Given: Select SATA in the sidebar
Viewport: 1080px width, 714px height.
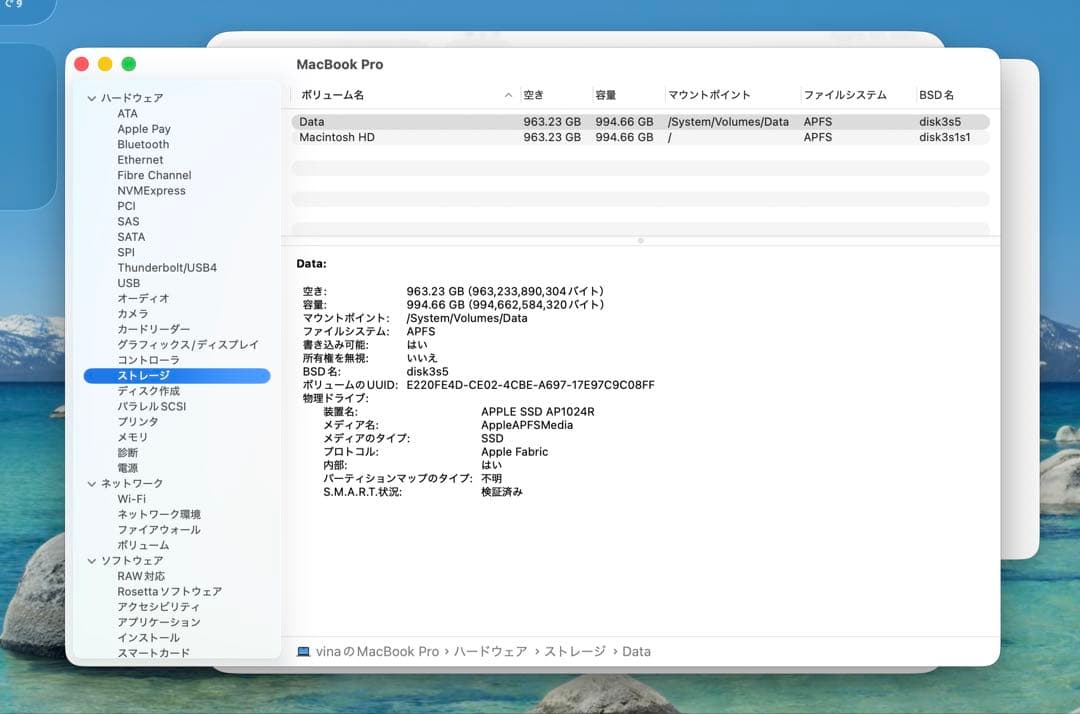Looking at the screenshot, I should click(132, 237).
